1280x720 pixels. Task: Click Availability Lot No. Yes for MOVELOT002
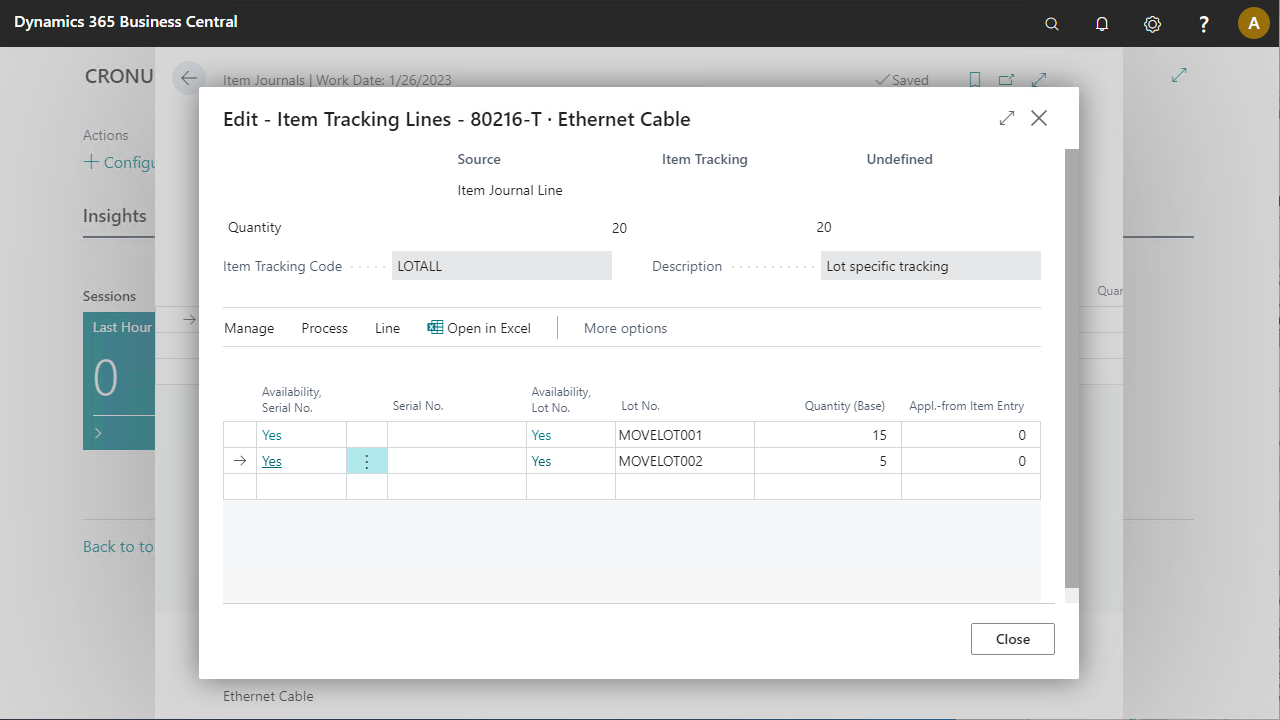[x=541, y=461]
